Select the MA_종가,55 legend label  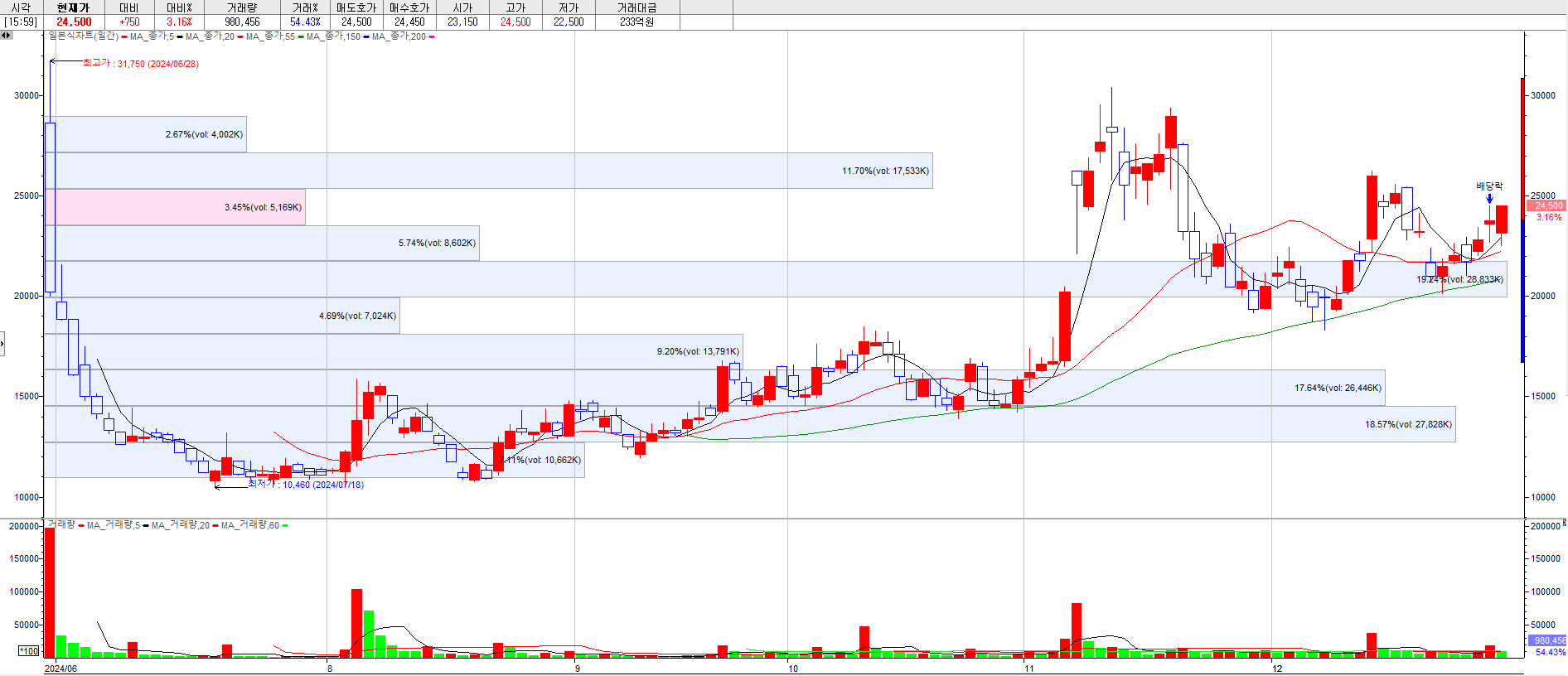tap(270, 36)
